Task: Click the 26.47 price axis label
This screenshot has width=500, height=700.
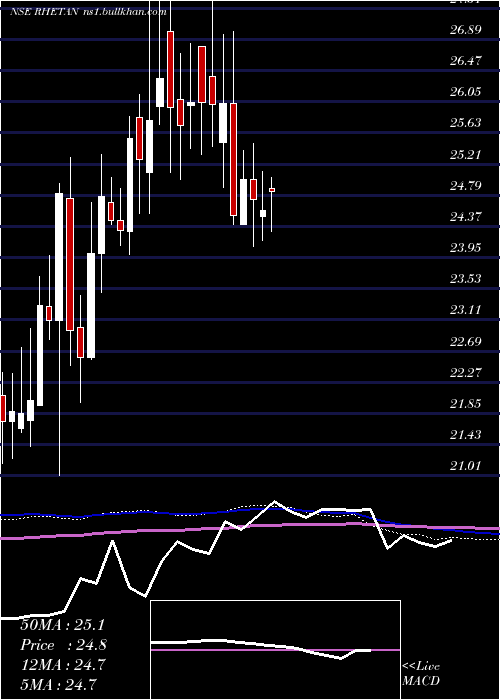Action: tap(466, 61)
